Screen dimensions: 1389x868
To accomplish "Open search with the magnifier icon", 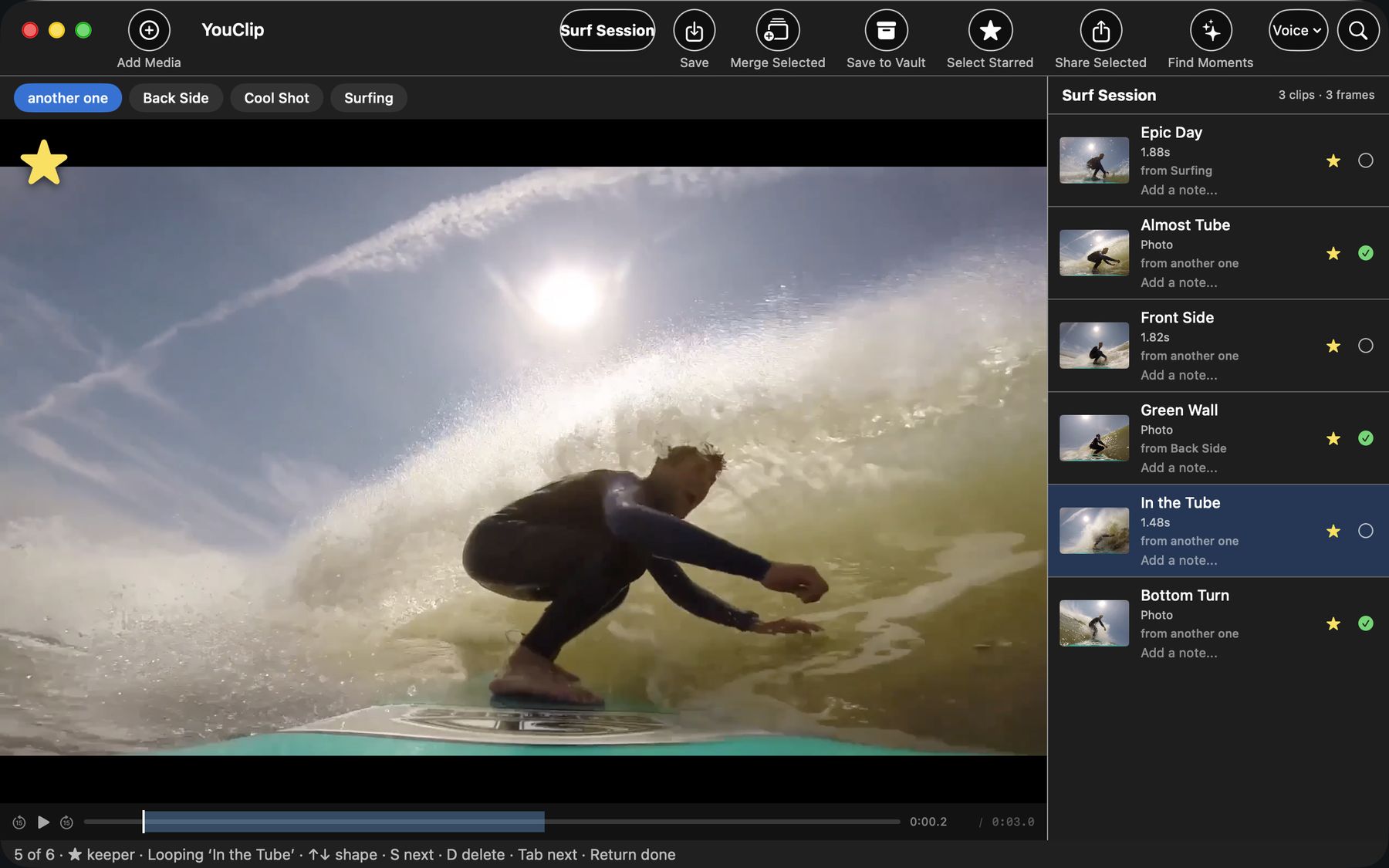I will [1358, 30].
